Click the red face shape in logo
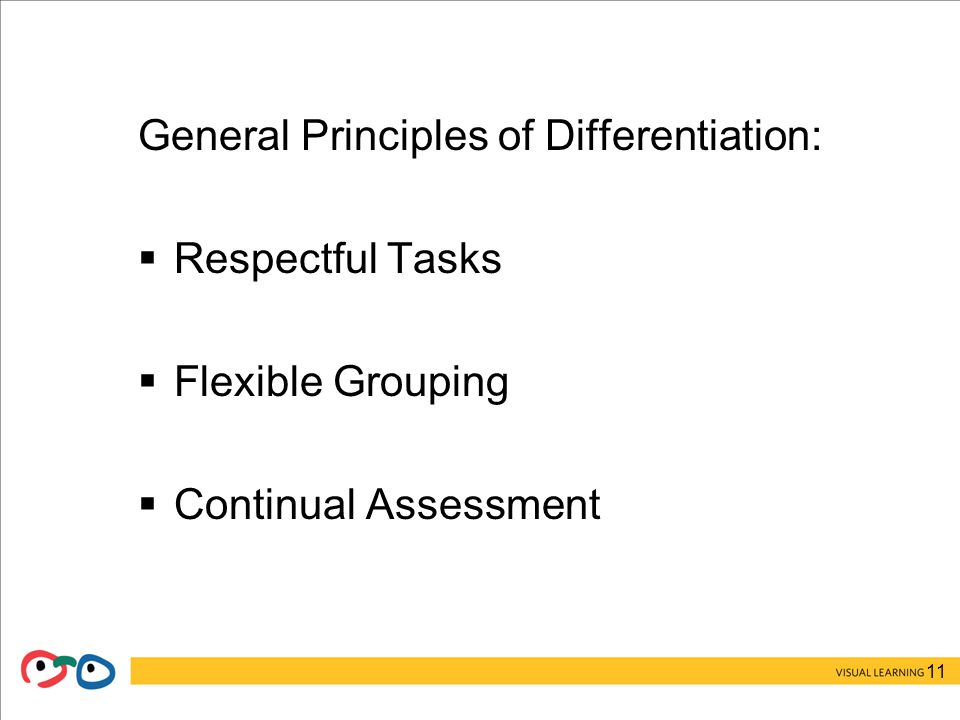The height and width of the screenshot is (720, 960). coord(43,669)
